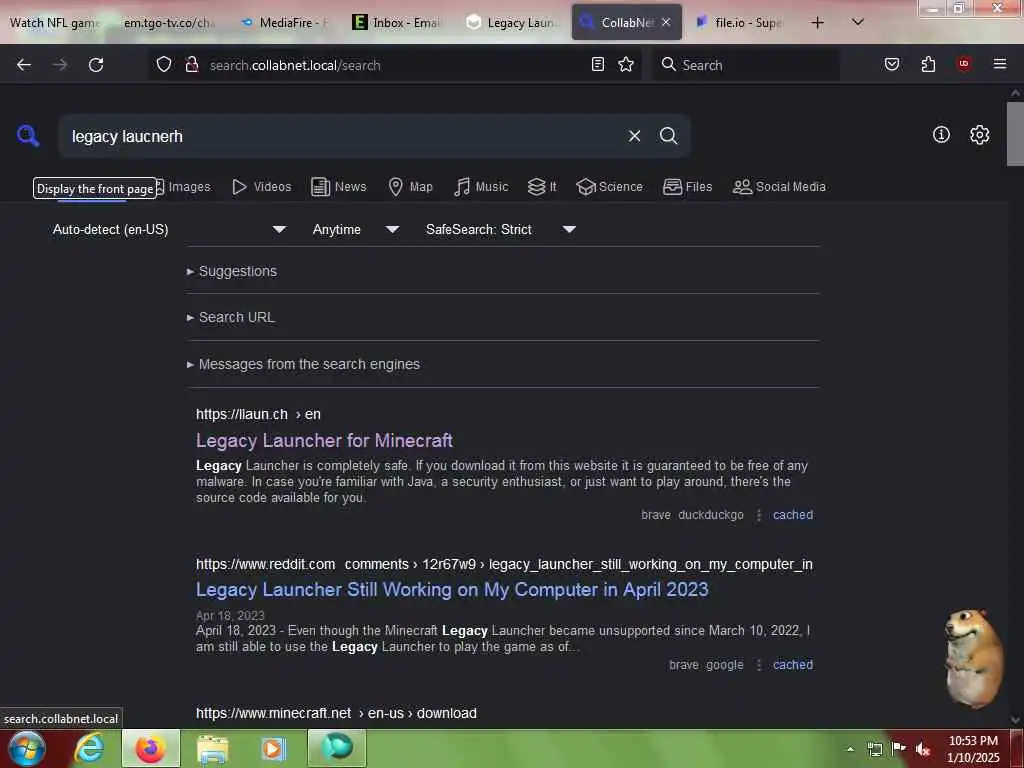This screenshot has width=1024, height=768.
Task: Switch to Legacy Launcher tab
Action: pos(512,23)
